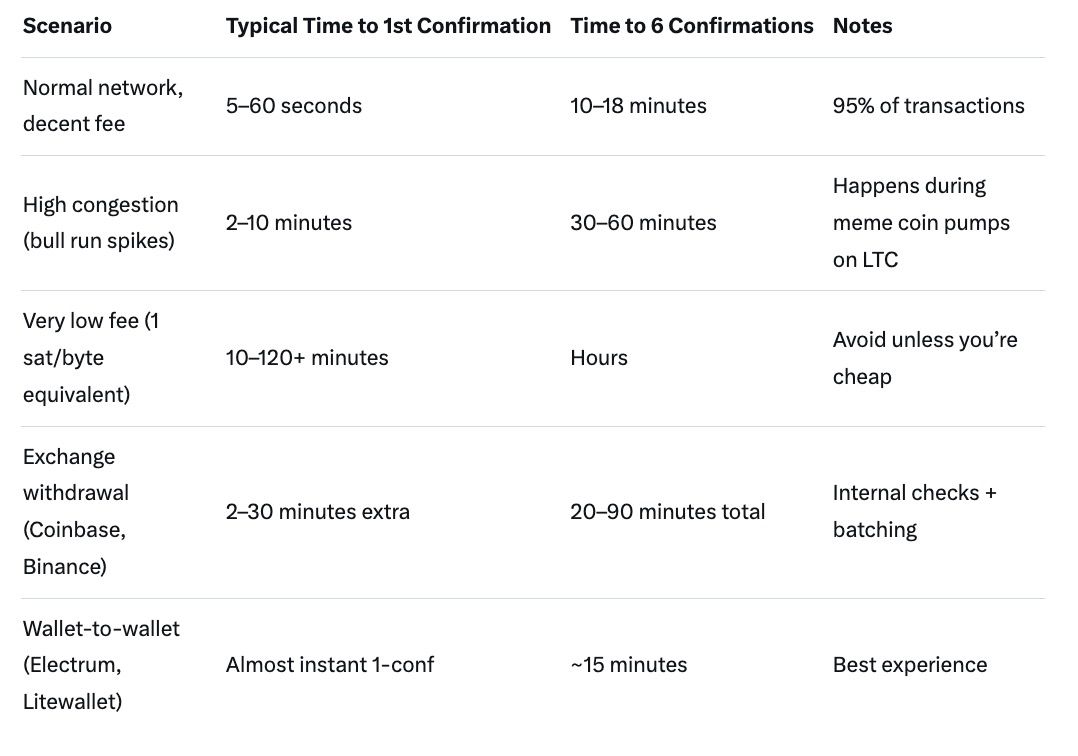Select the 'Very low fee' scenario cell

(90, 358)
